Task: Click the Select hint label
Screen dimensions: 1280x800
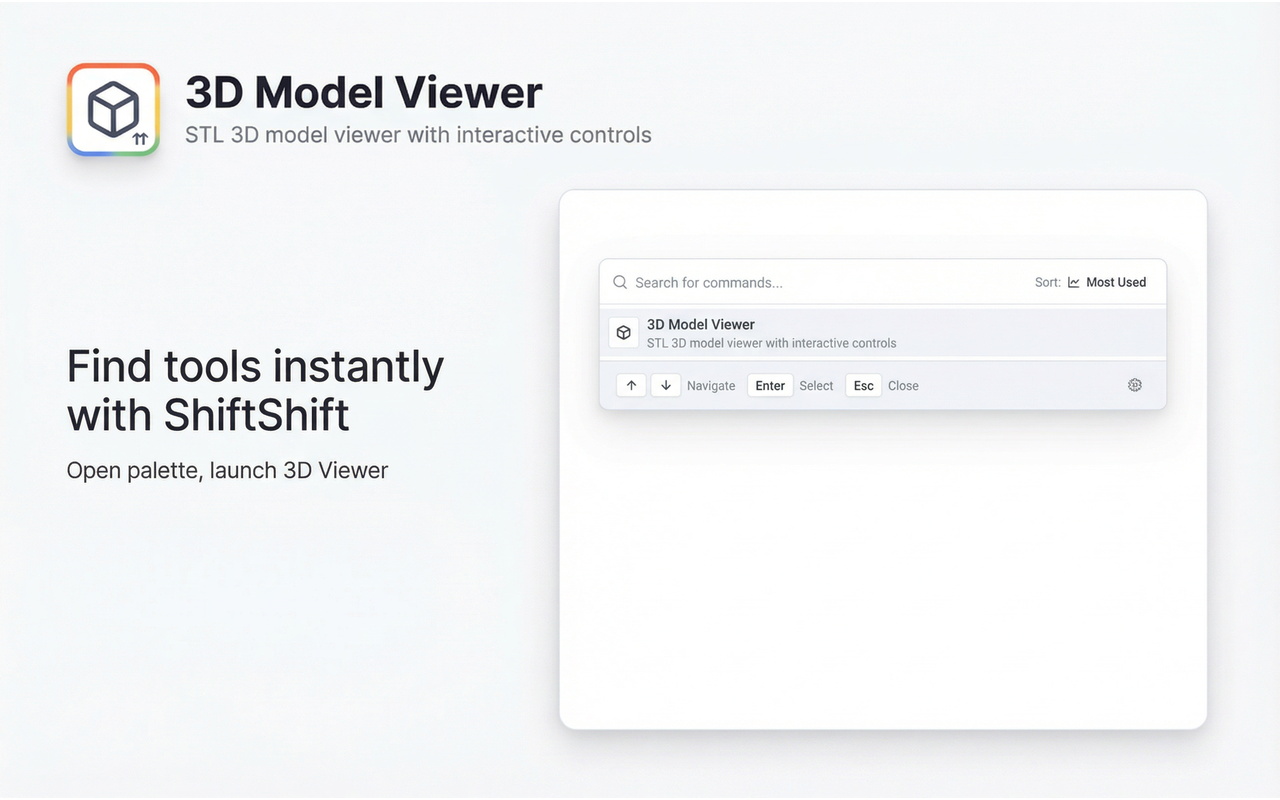Action: pyautogui.click(x=816, y=386)
